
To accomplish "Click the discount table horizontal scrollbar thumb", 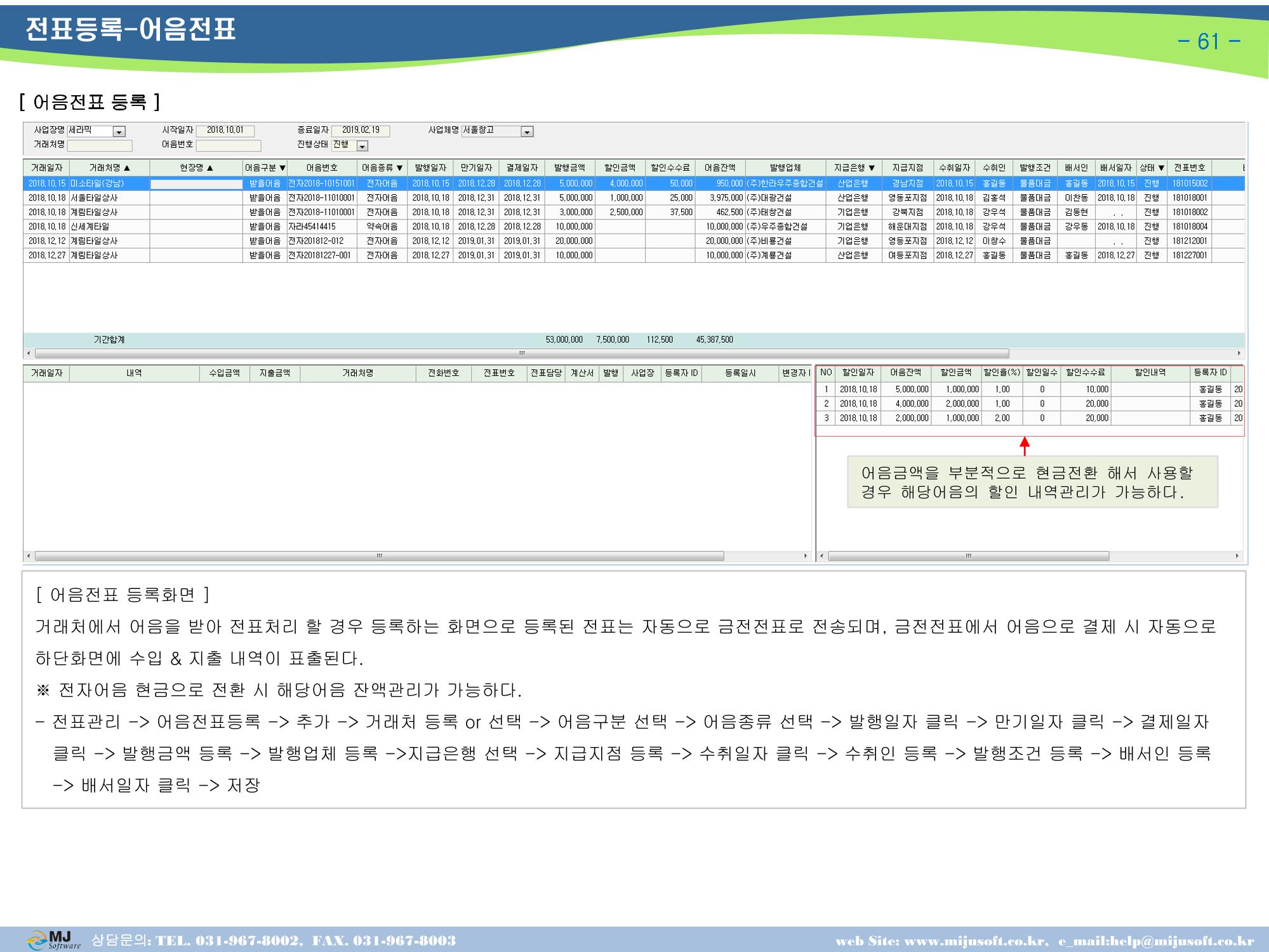I will click(x=969, y=557).
